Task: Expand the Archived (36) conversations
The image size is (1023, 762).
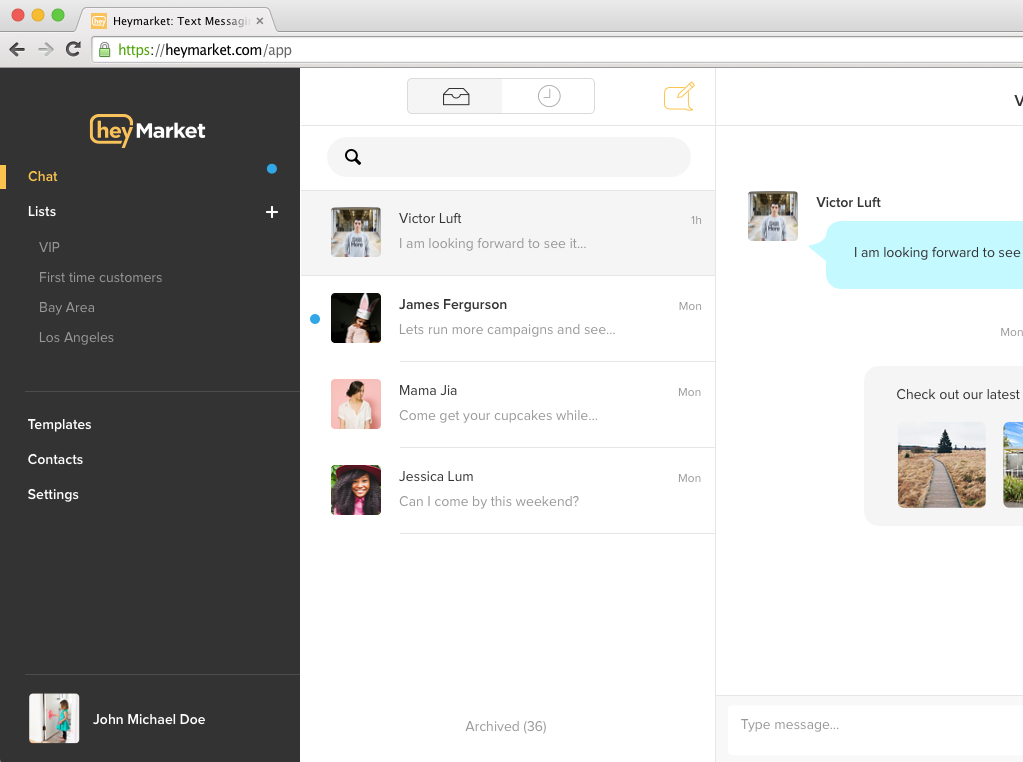Action: 506,726
